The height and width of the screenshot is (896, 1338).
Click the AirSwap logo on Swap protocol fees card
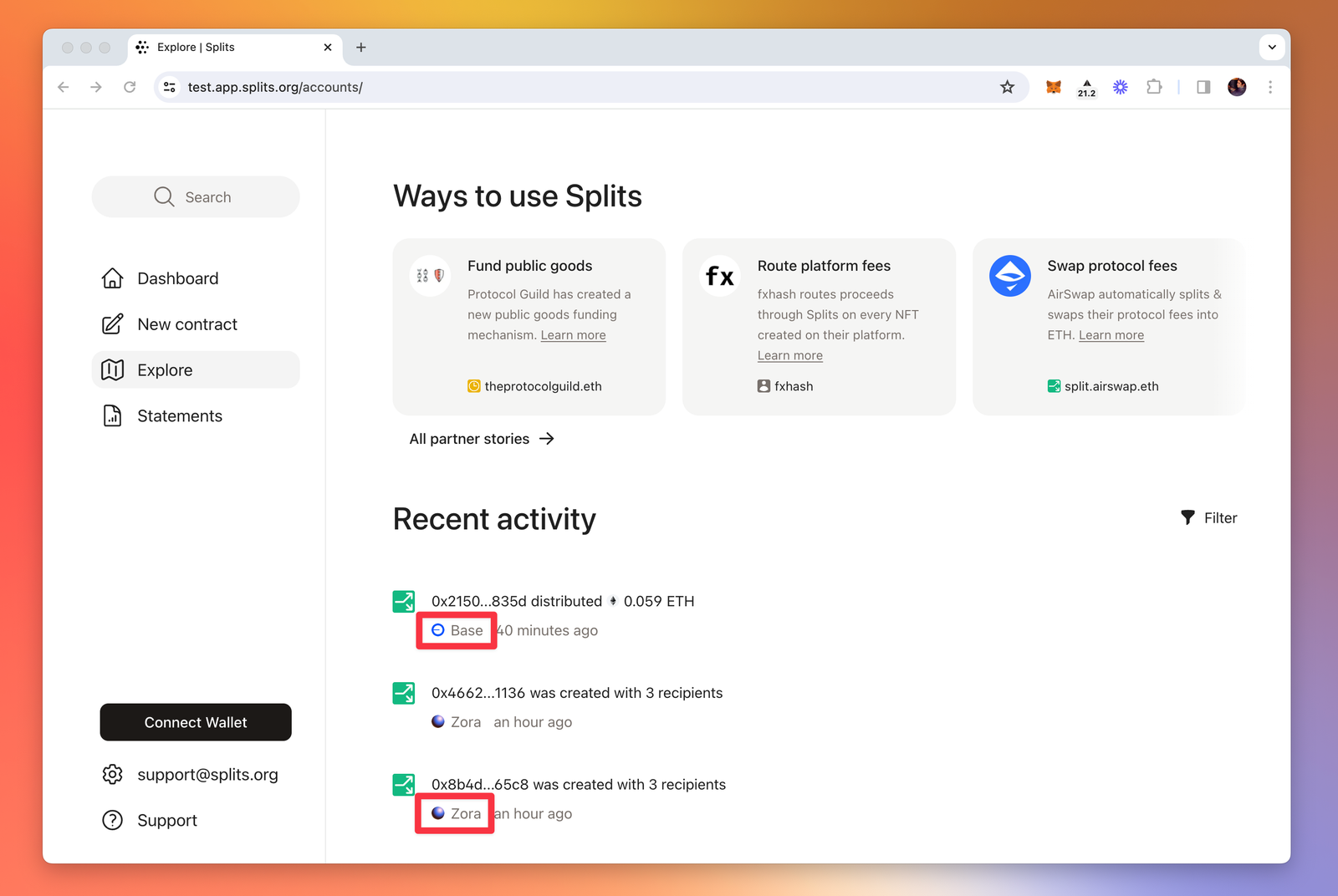[1009, 276]
